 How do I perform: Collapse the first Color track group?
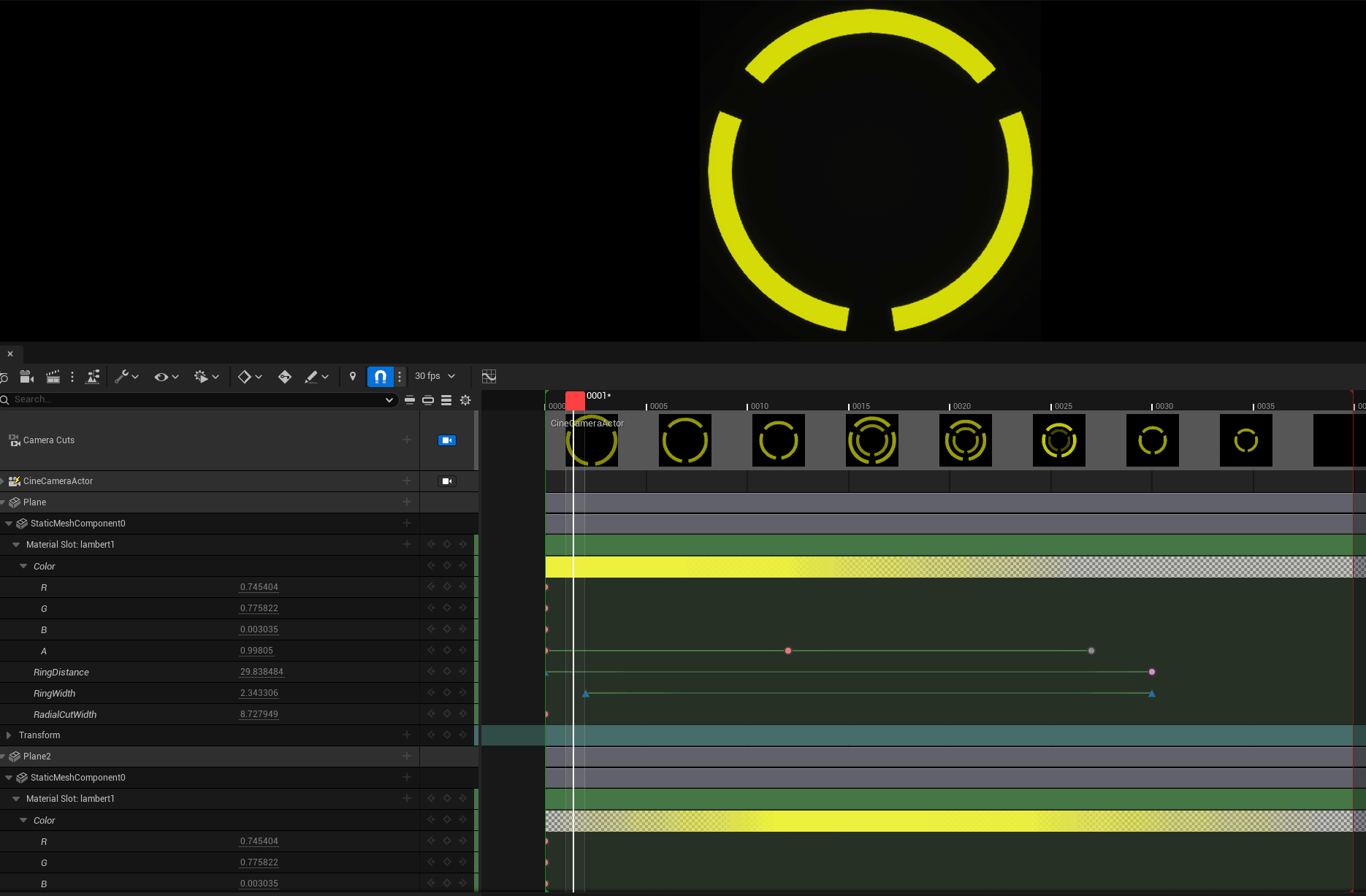pyautogui.click(x=23, y=567)
